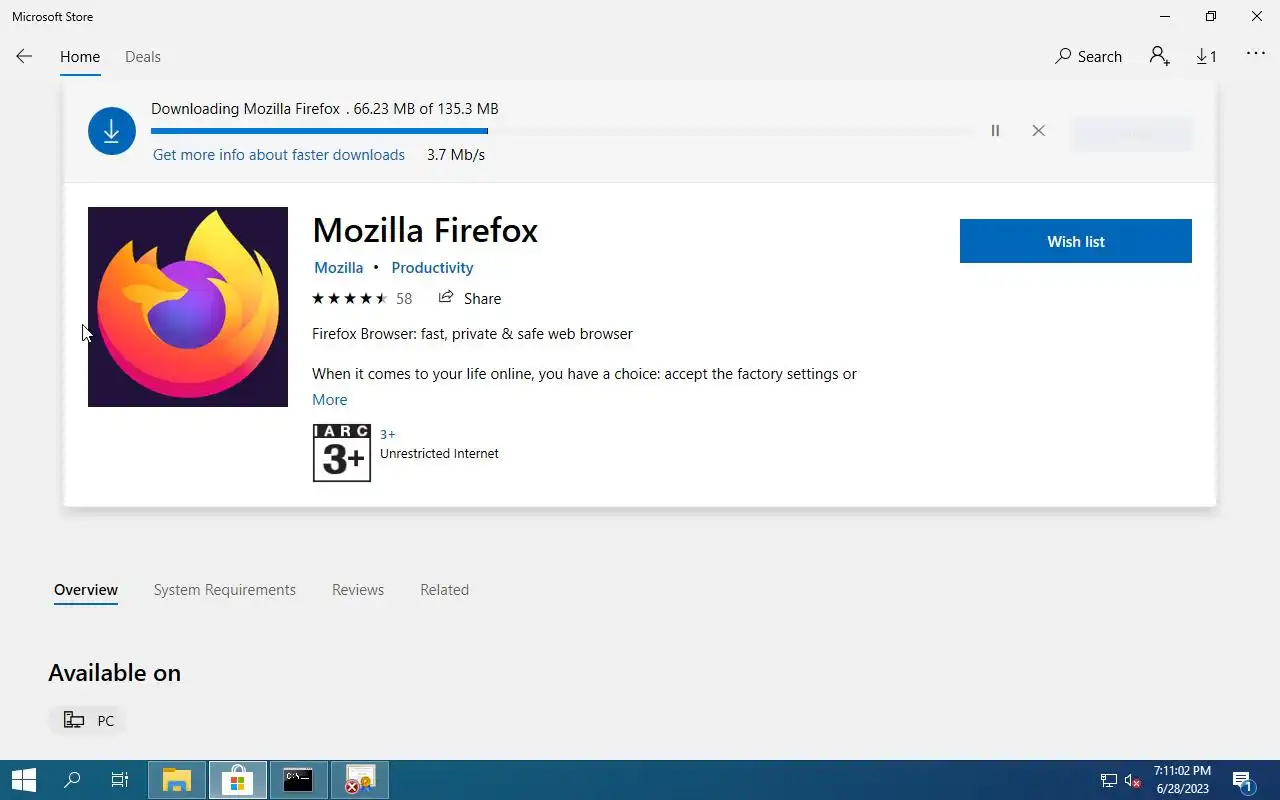Click the certificate error taskbar icon
This screenshot has height=800, width=1280.
(359, 780)
